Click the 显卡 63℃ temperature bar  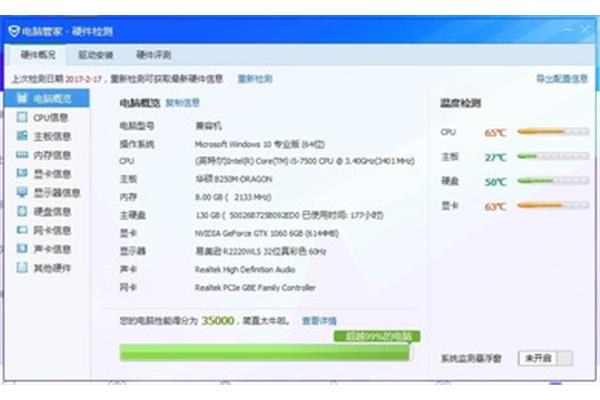(x=553, y=206)
